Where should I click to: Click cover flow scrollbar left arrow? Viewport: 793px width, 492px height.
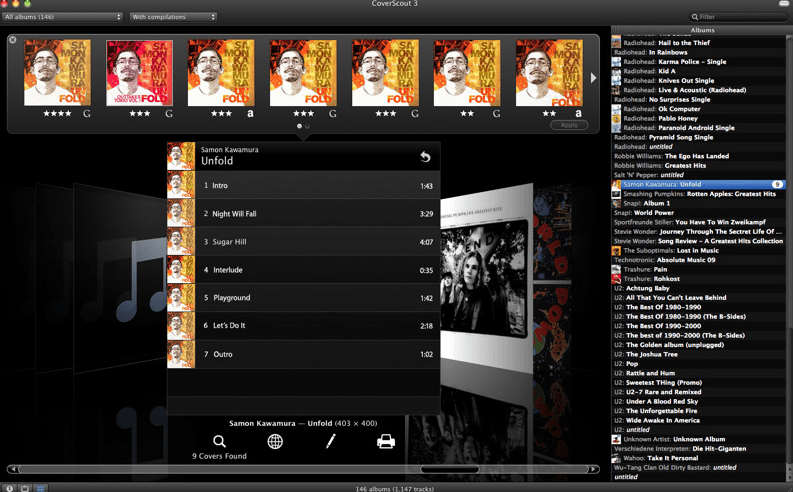click(13, 469)
